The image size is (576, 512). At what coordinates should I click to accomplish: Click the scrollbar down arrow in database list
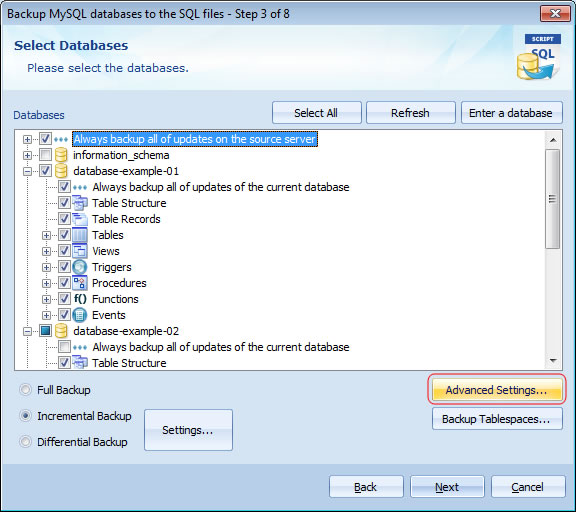(553, 361)
